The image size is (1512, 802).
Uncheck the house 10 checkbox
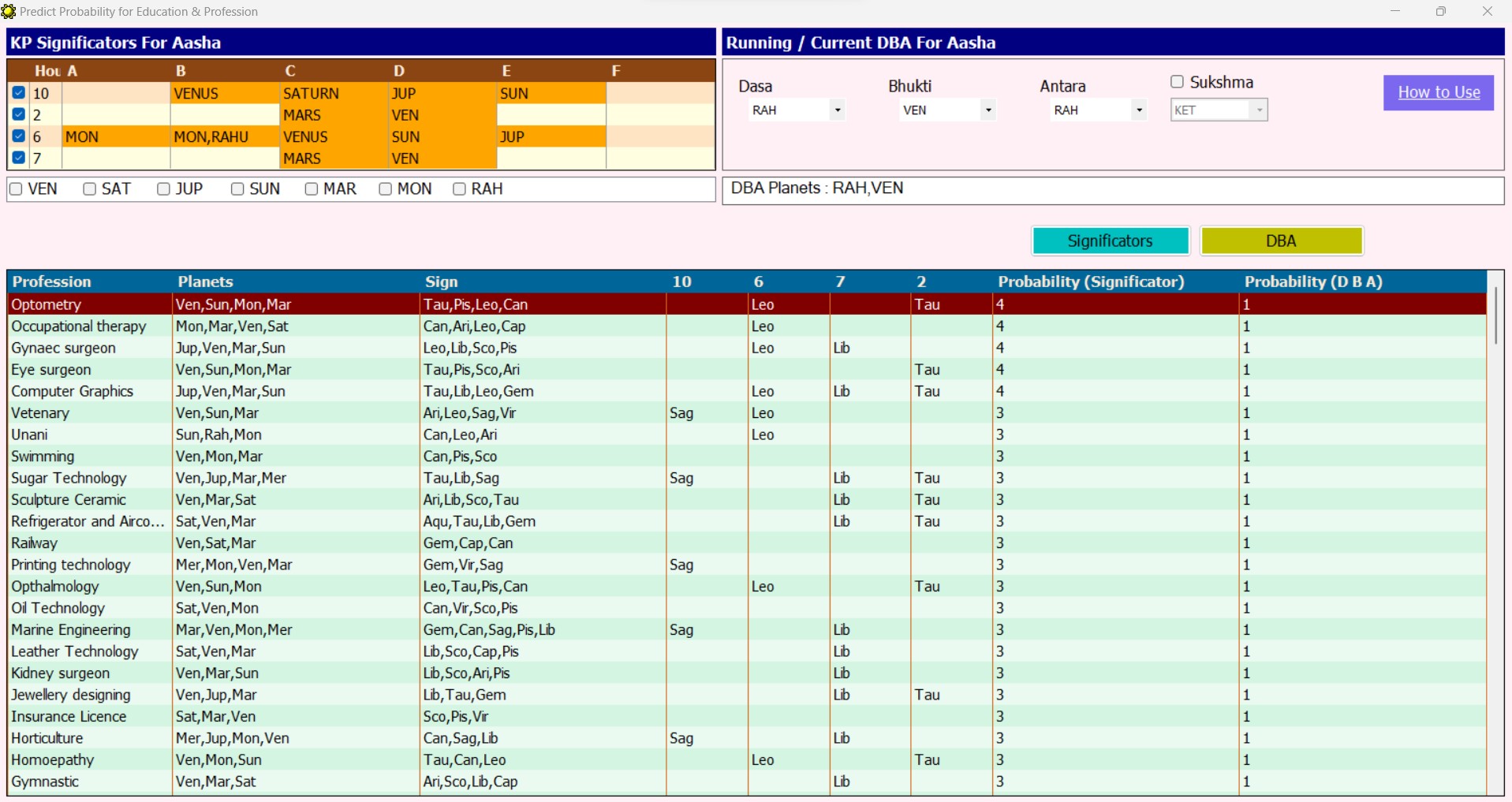tap(19, 93)
